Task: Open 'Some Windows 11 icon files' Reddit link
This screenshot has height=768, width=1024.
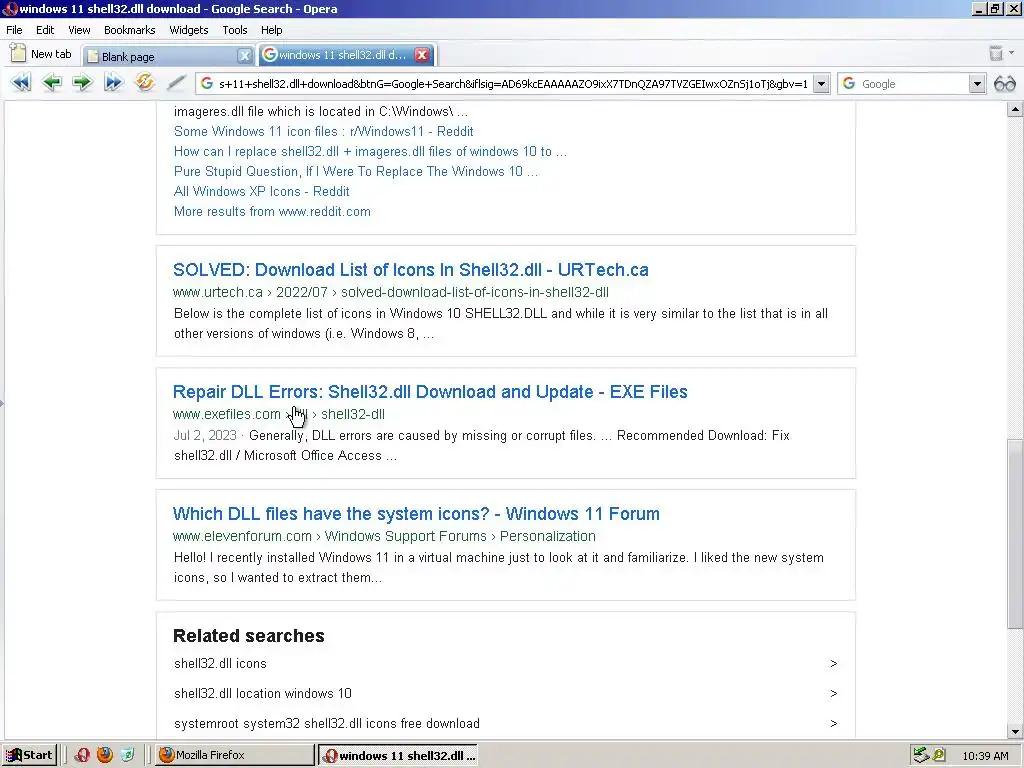Action: [x=323, y=131]
